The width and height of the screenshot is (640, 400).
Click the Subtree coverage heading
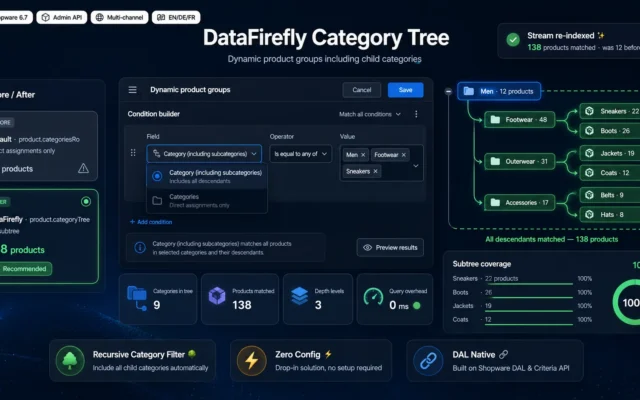(x=482, y=264)
